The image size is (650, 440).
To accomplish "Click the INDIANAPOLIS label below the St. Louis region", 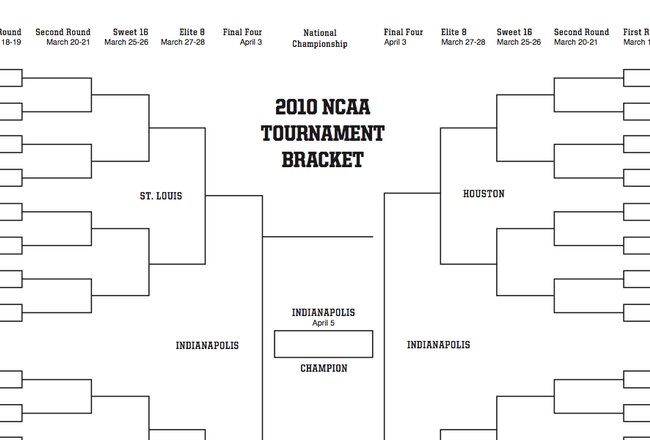I will (207, 345).
